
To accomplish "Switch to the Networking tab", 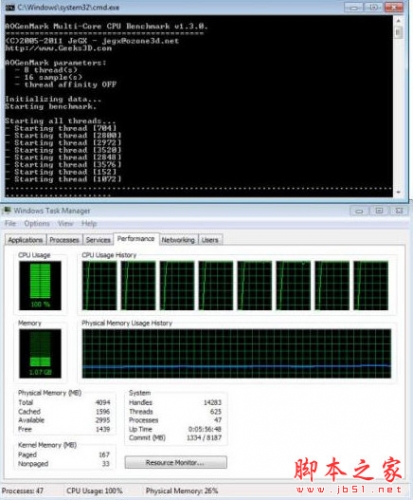I will (178, 240).
